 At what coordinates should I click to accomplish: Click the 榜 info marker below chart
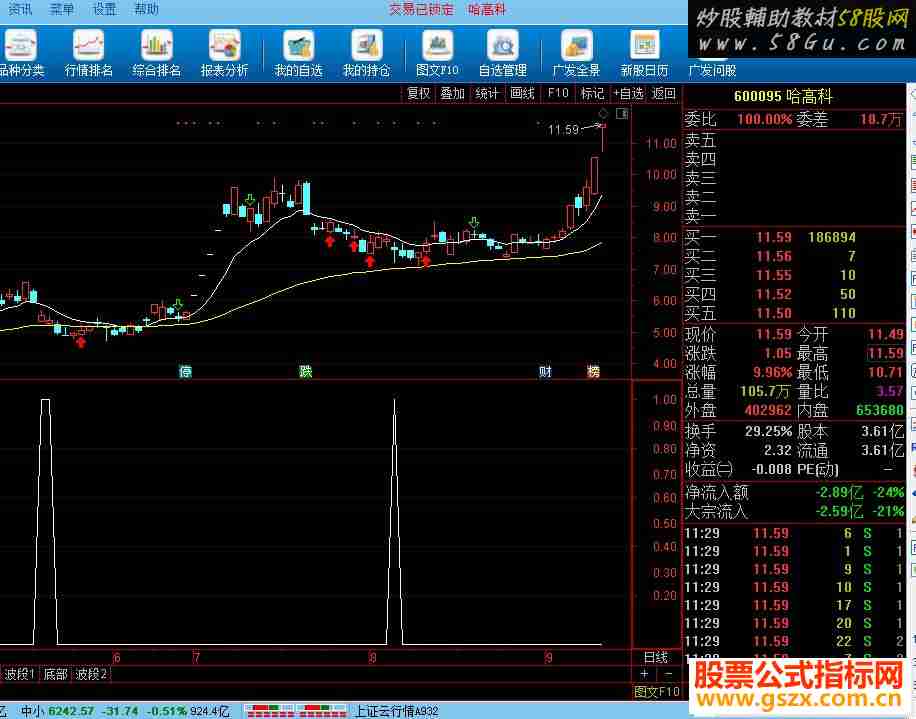point(593,371)
